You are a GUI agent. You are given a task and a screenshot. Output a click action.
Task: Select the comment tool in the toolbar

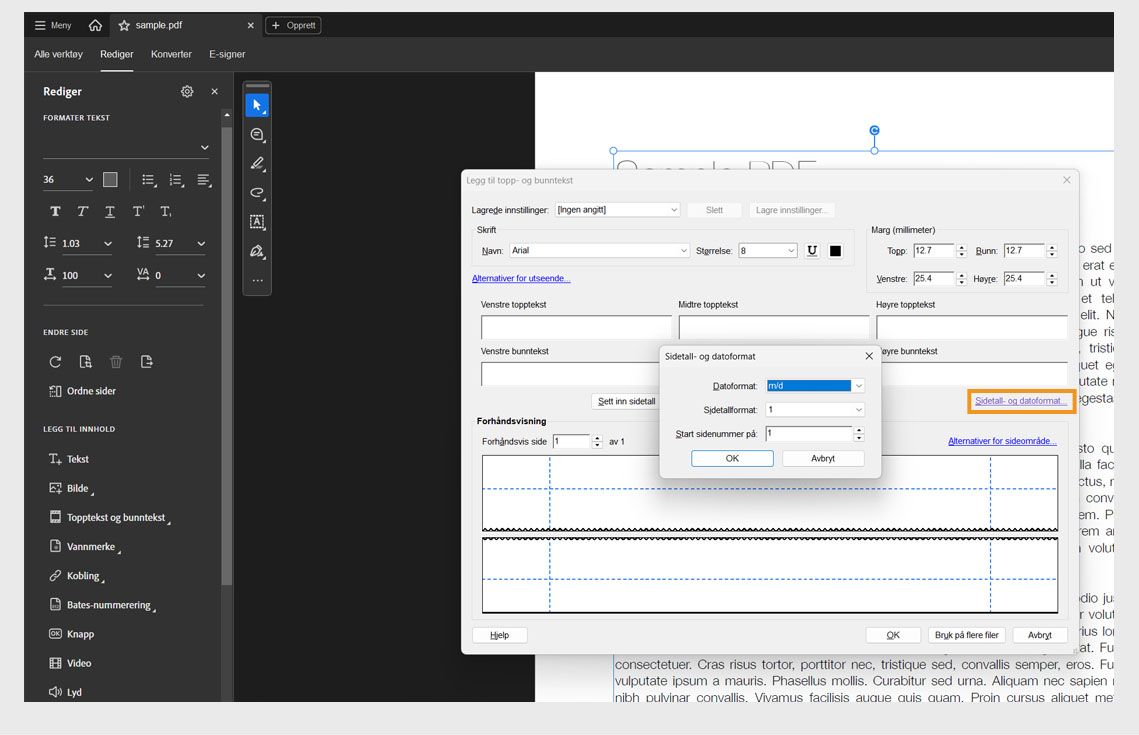pyautogui.click(x=257, y=134)
